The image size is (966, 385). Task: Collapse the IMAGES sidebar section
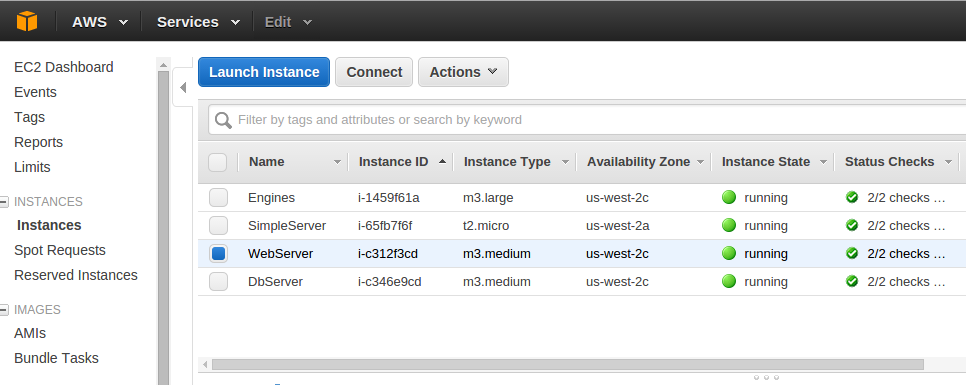[4, 310]
